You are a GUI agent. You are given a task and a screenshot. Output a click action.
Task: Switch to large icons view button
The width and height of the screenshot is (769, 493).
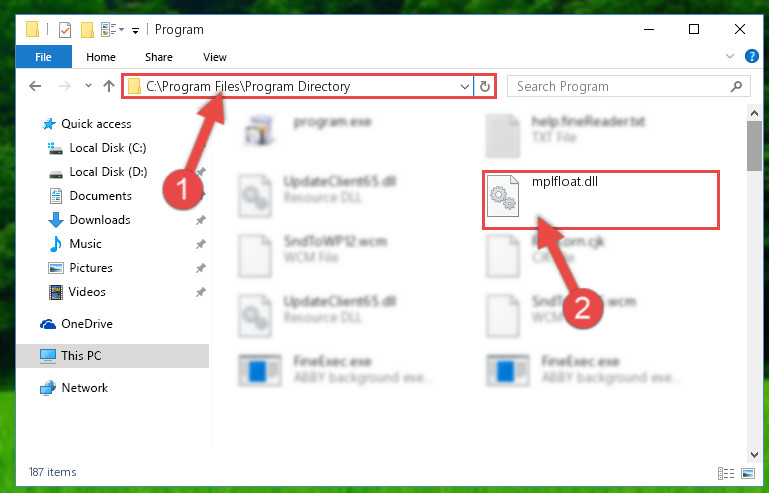[748, 473]
